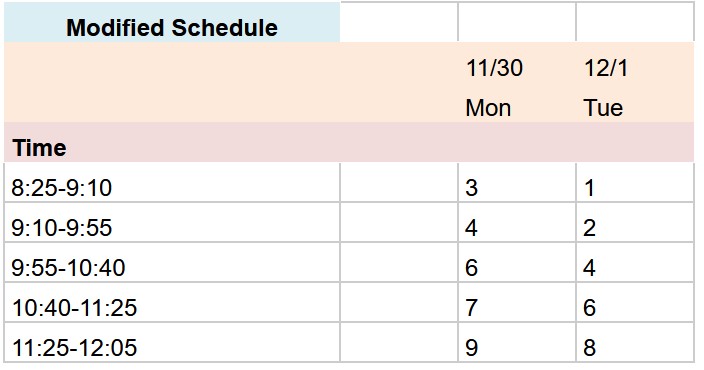Select the 12/1 date cell
The height and width of the screenshot is (370, 704).
tap(635, 63)
